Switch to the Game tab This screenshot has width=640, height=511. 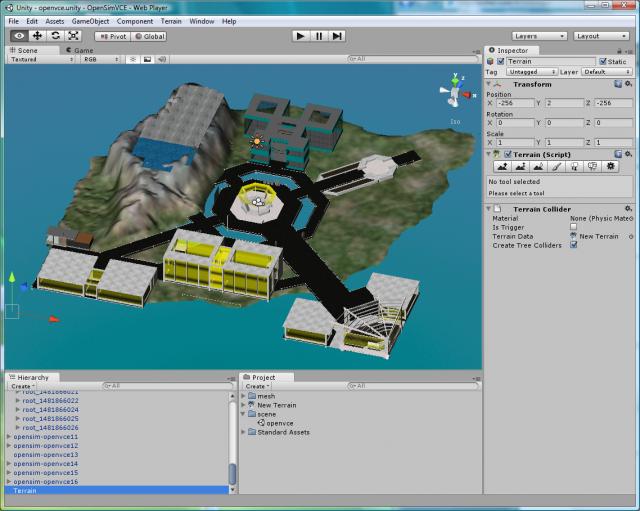[80, 50]
